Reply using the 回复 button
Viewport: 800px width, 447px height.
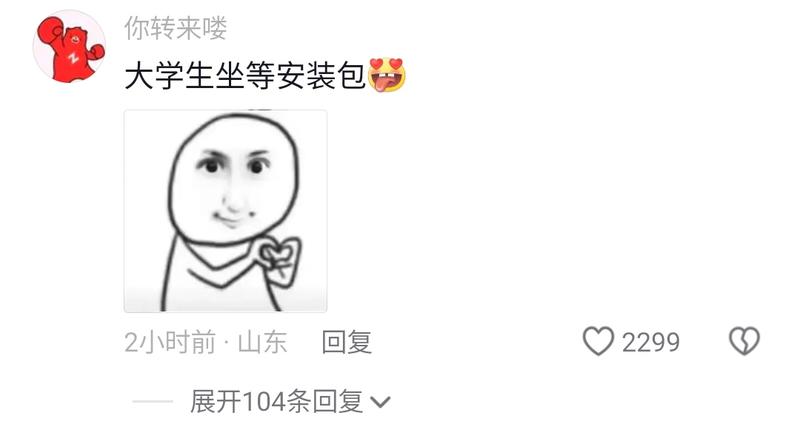(346, 342)
